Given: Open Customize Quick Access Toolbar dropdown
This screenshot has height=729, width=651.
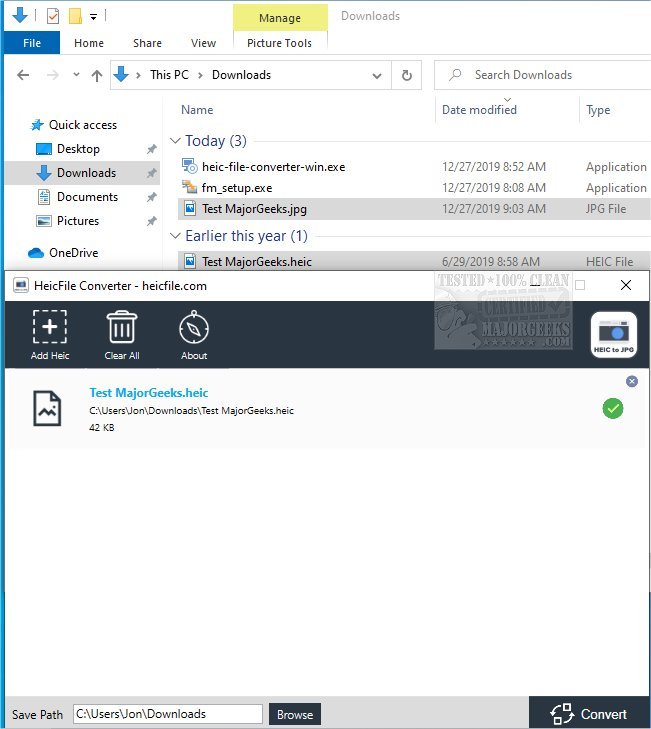Looking at the screenshot, I should [93, 17].
